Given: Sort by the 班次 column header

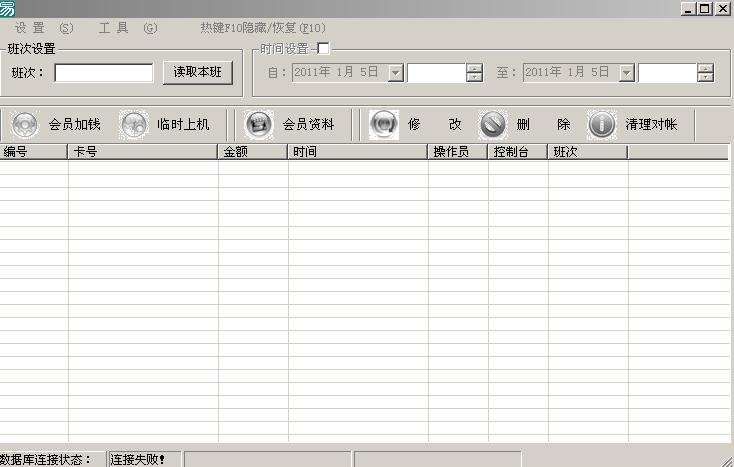Looking at the screenshot, I should point(587,152).
